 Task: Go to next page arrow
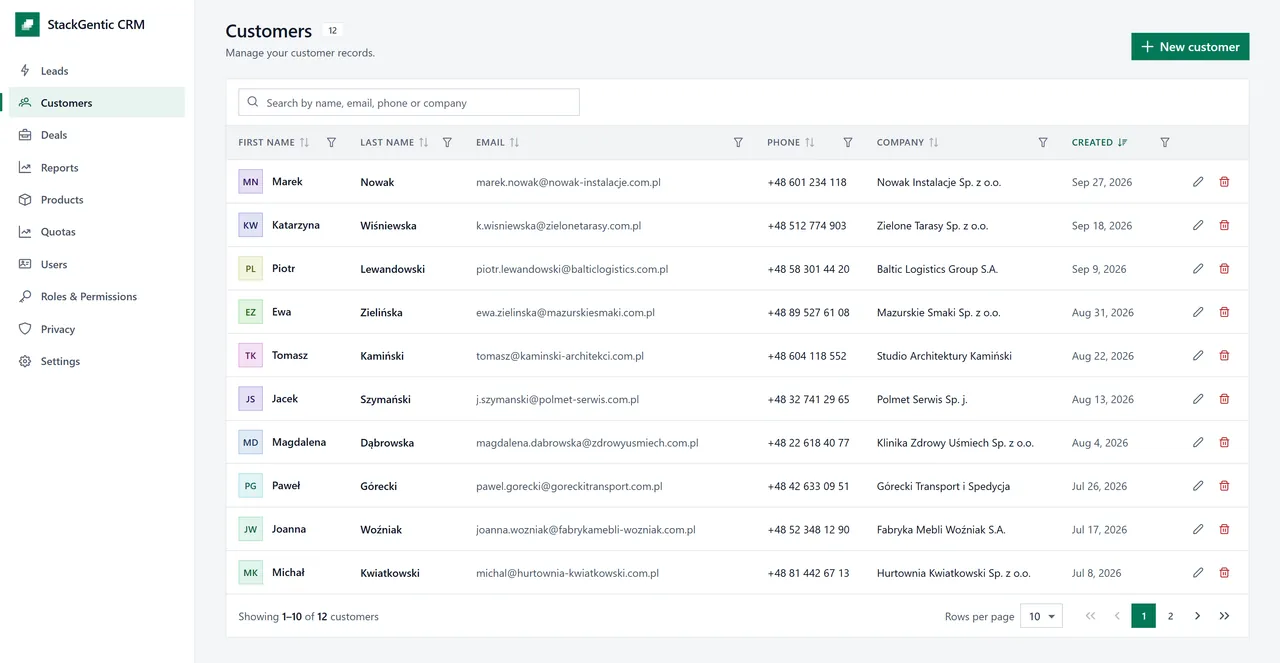coord(1197,616)
